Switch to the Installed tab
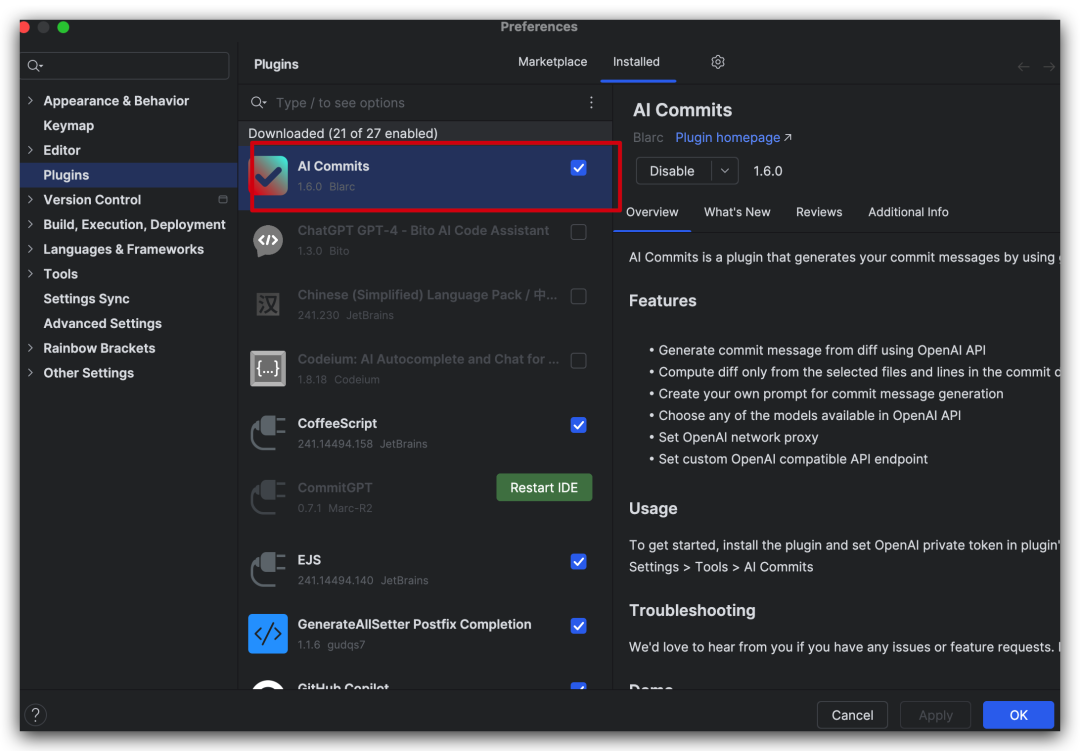Screen dimensions: 1080x751 [x=636, y=62]
